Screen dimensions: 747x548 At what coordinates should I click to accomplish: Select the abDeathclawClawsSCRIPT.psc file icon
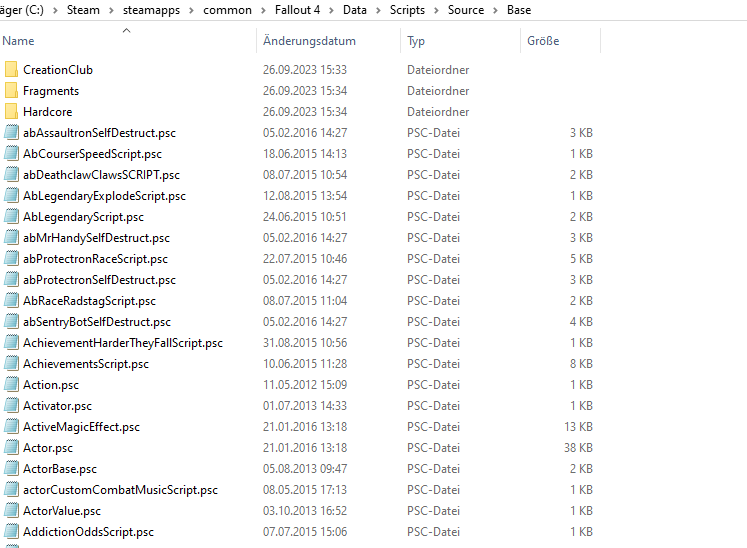[11, 174]
